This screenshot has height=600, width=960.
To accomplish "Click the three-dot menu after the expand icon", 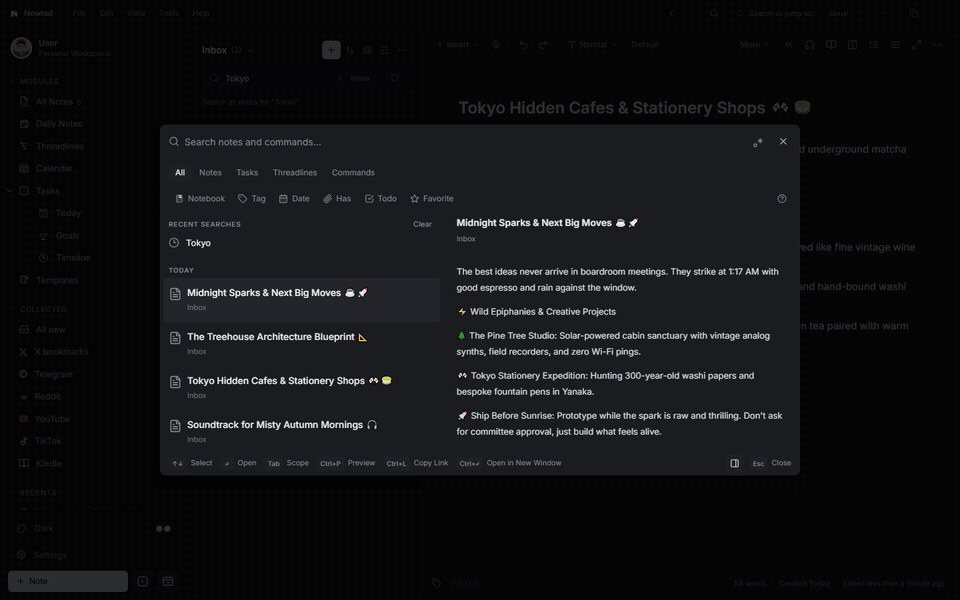I will pyautogui.click(x=938, y=45).
